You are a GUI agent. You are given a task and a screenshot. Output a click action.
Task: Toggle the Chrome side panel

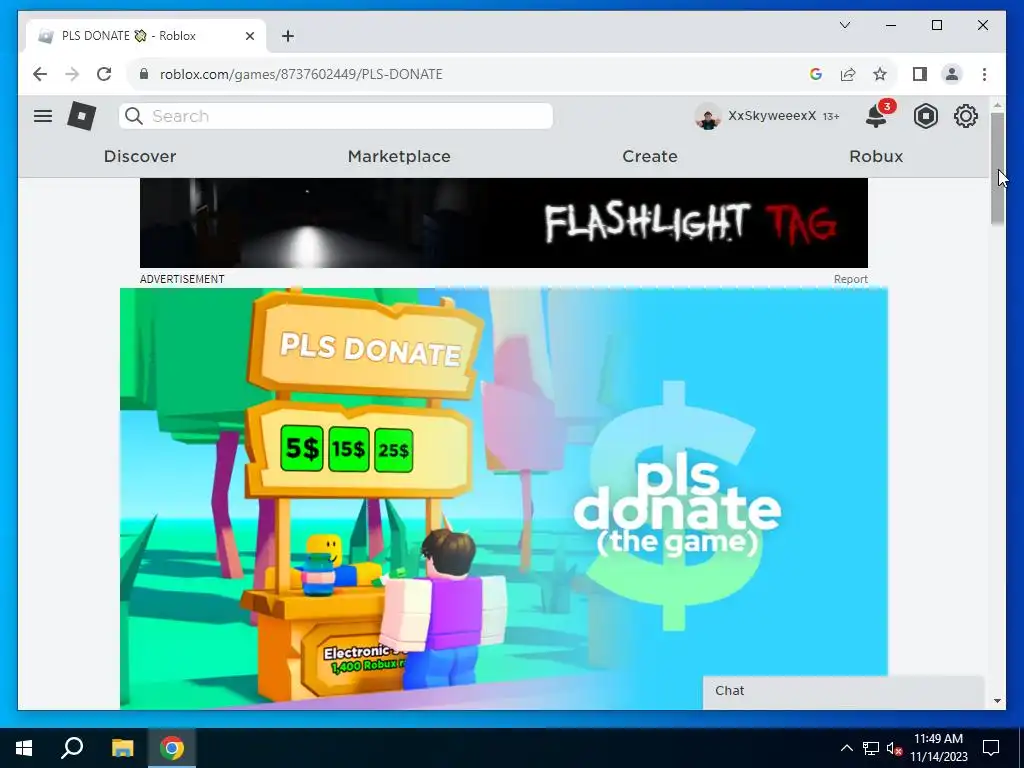click(920, 74)
